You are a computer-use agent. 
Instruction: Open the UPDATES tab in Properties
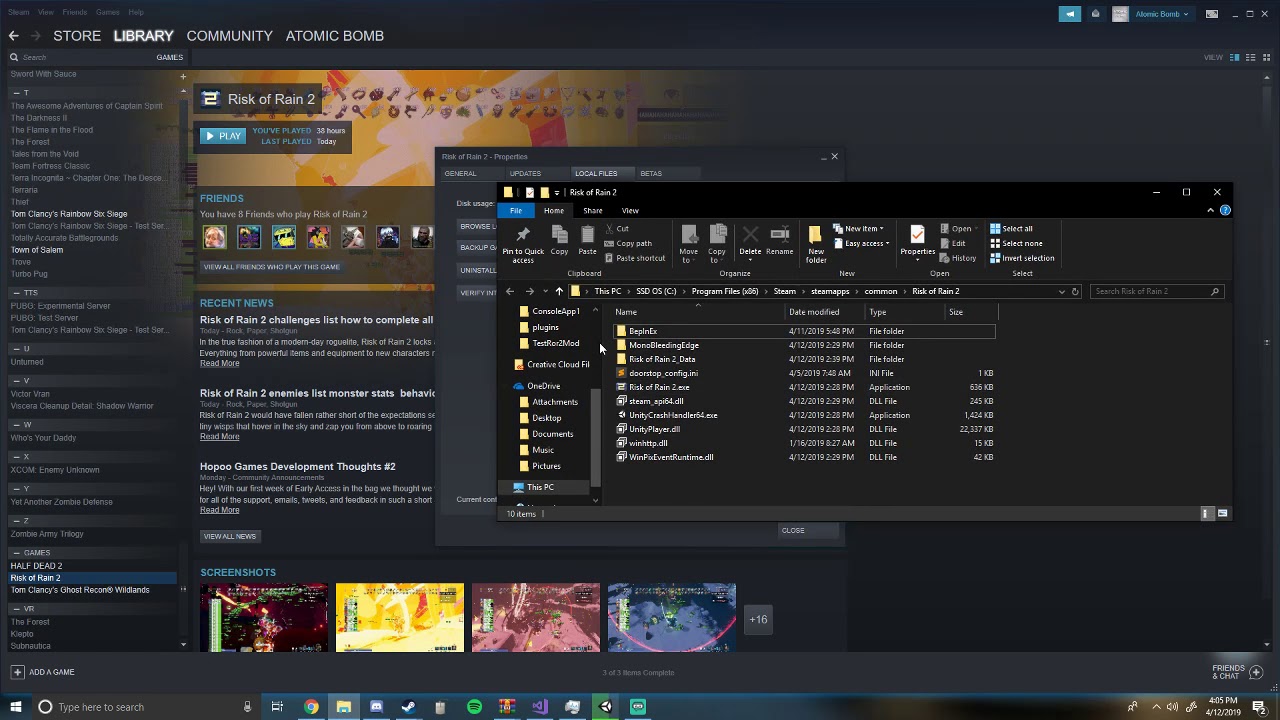(525, 173)
